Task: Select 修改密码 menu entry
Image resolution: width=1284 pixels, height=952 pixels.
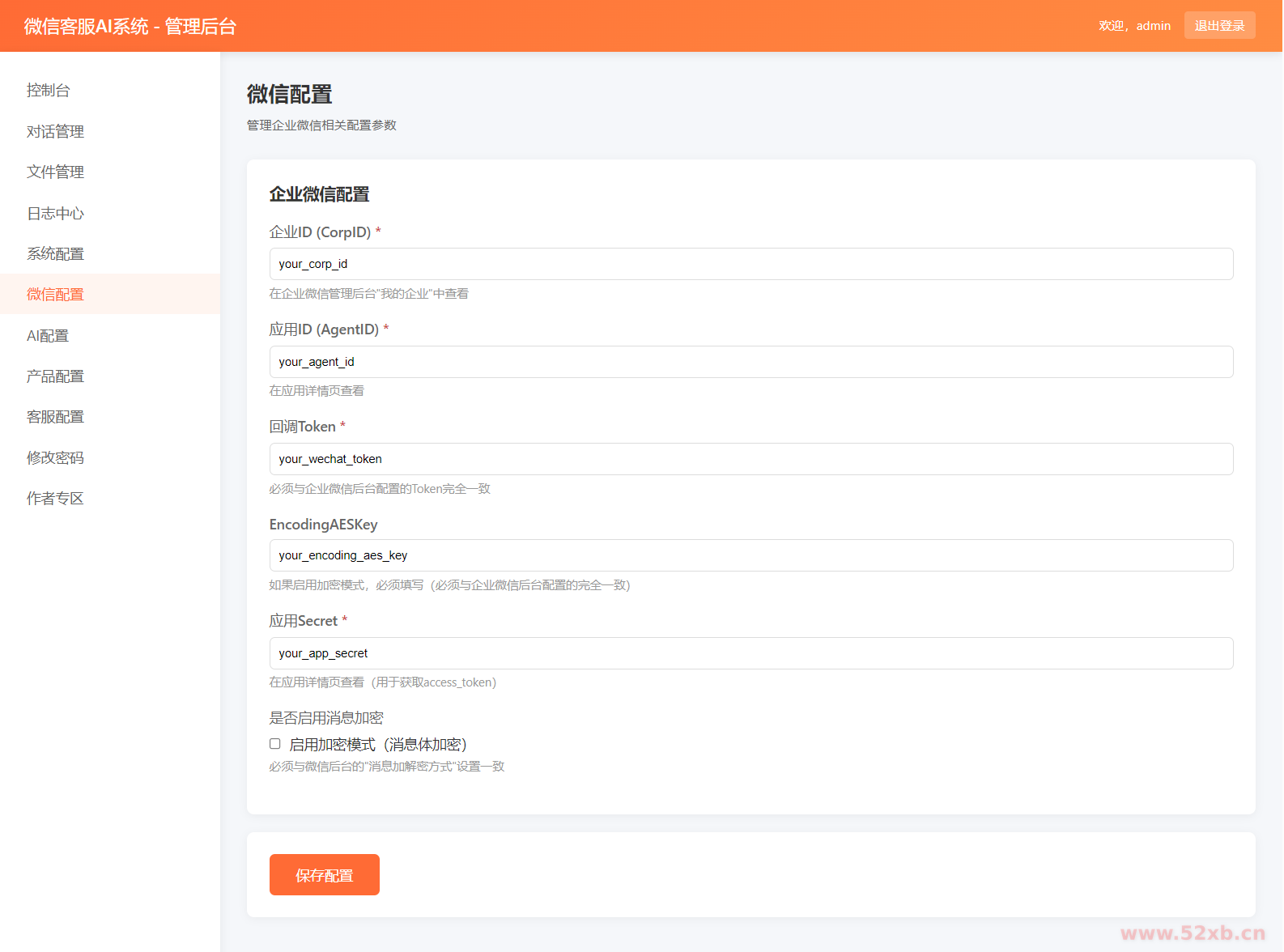Action: click(55, 457)
